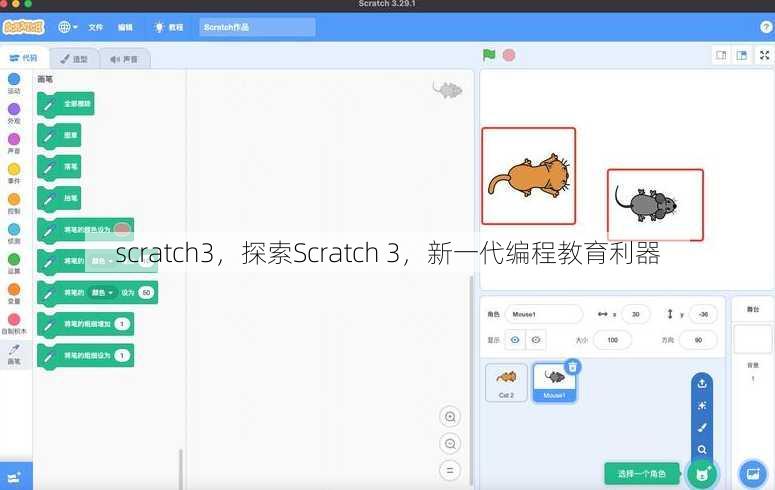Image resolution: width=775 pixels, height=490 pixels.
Task: Click the sprite size field showing 100
Action: [x=613, y=340]
